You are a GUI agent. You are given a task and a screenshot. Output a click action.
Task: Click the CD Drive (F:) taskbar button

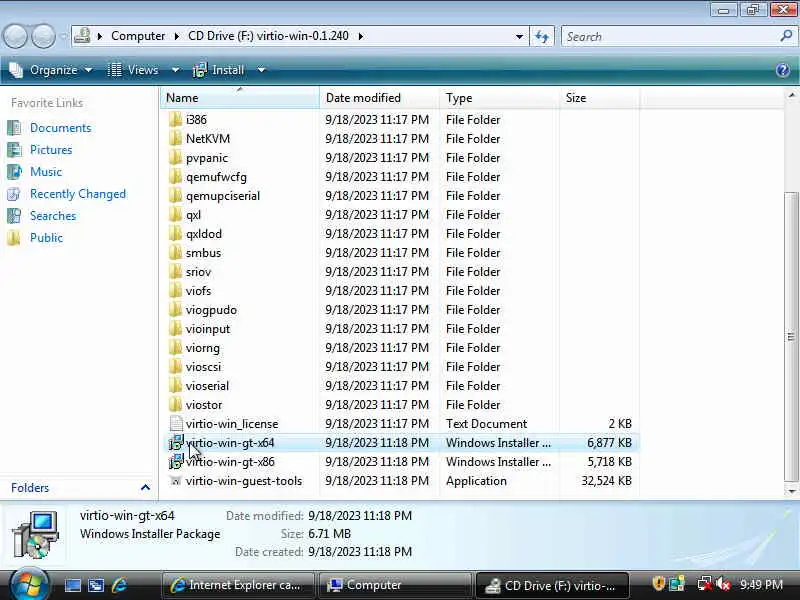[552, 585]
